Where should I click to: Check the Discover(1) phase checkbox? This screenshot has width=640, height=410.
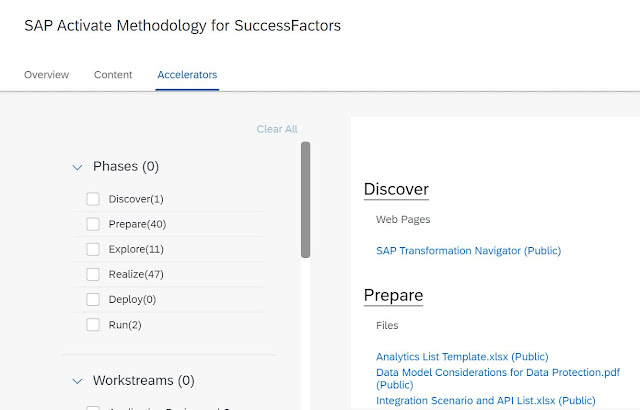[x=93, y=199]
